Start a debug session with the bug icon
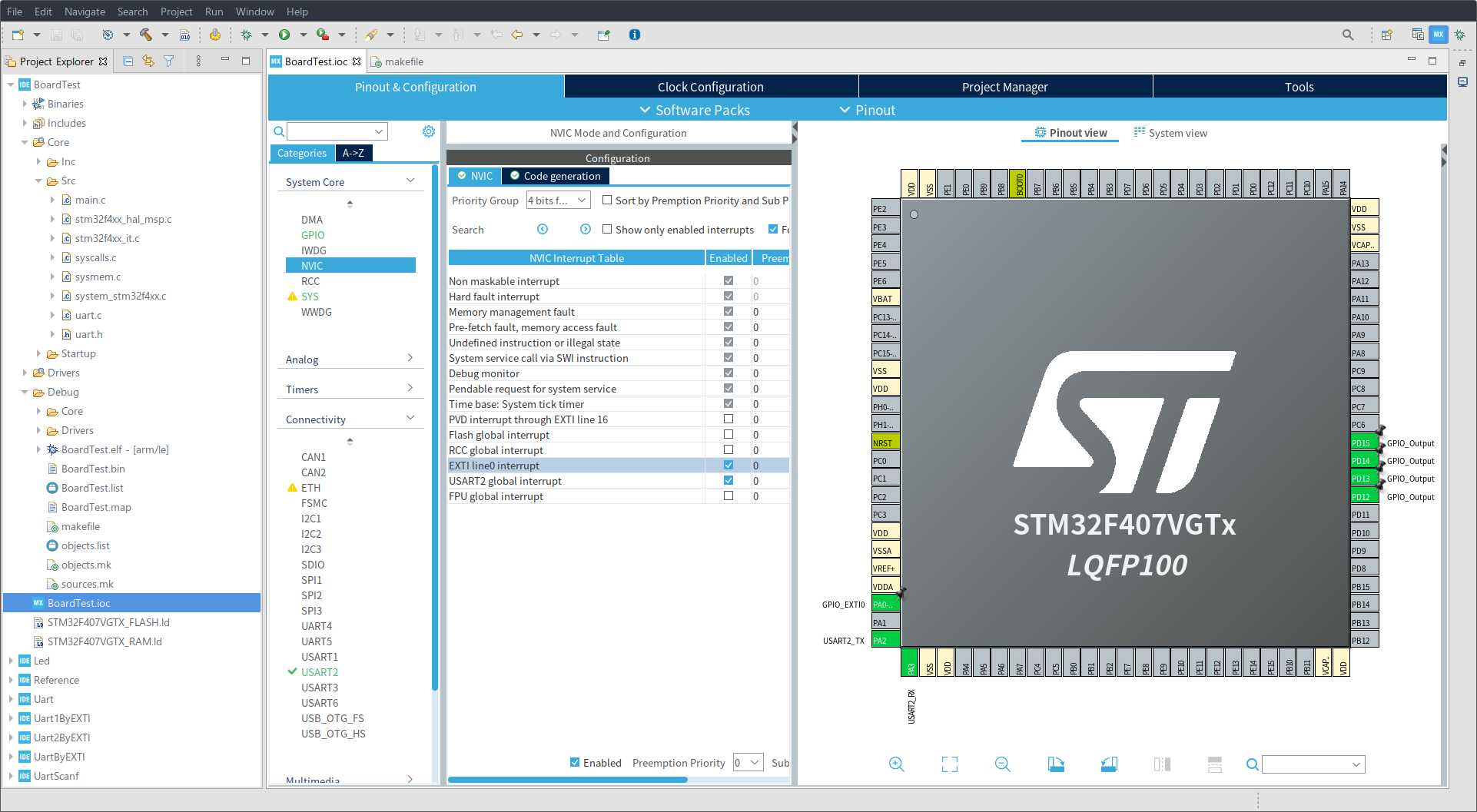 pos(246,35)
